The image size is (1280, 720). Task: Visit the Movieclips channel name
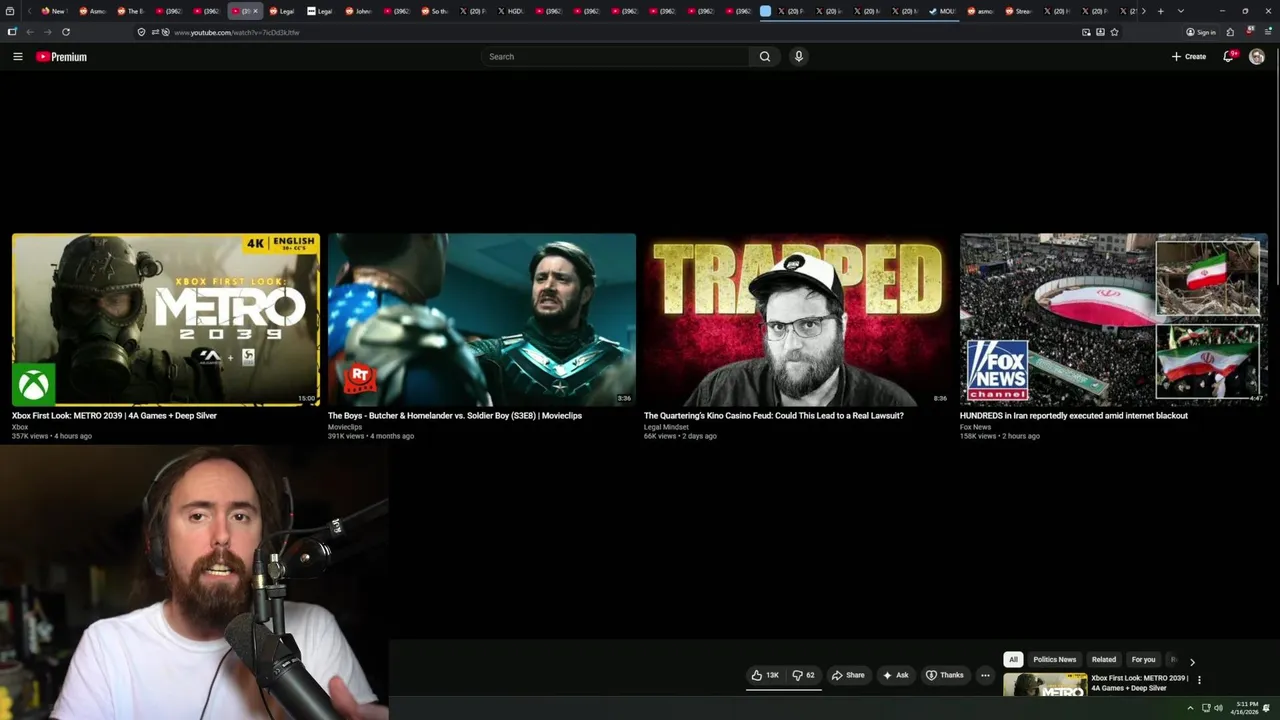coord(345,427)
